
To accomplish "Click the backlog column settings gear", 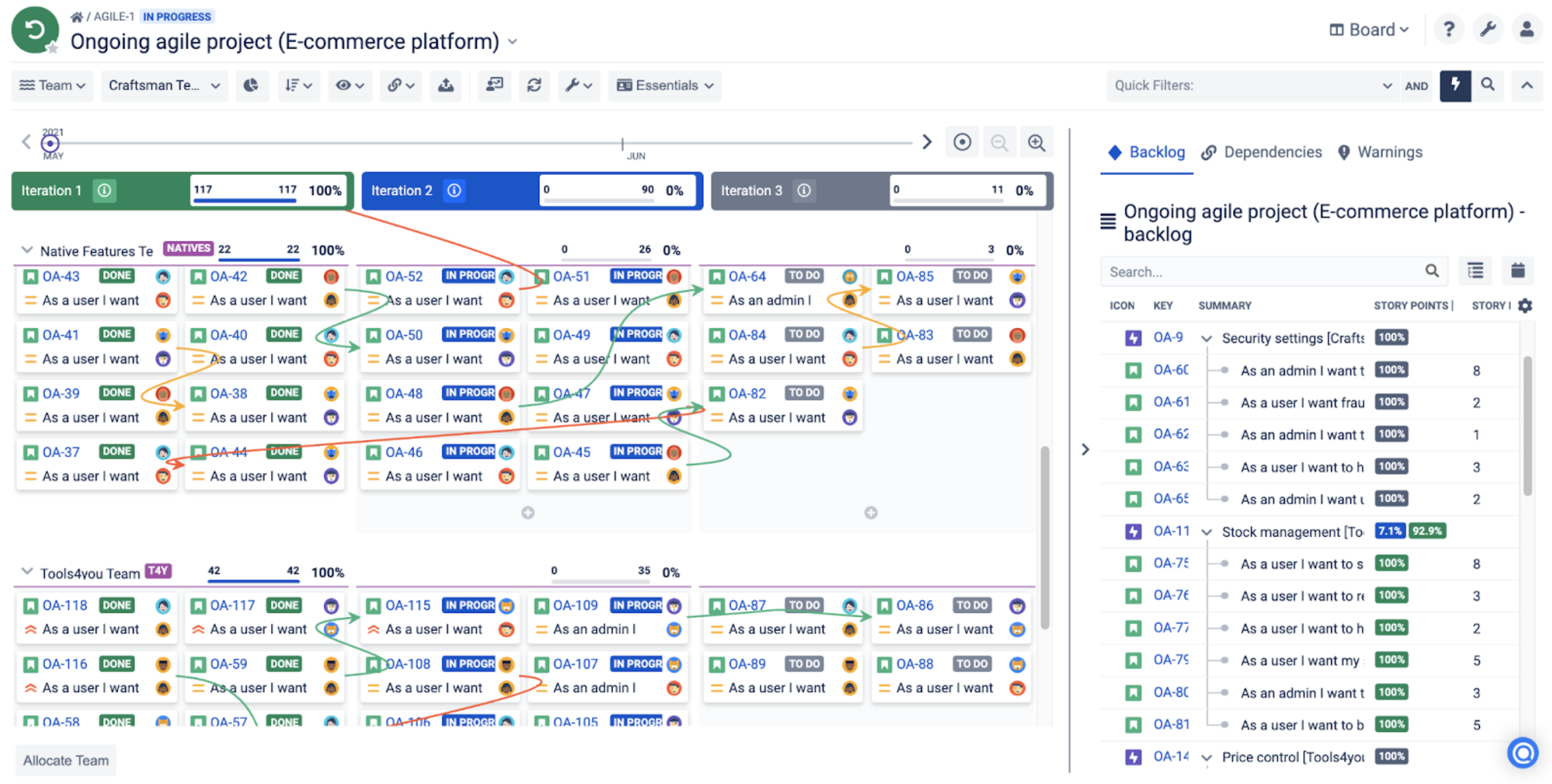I will [1526, 305].
